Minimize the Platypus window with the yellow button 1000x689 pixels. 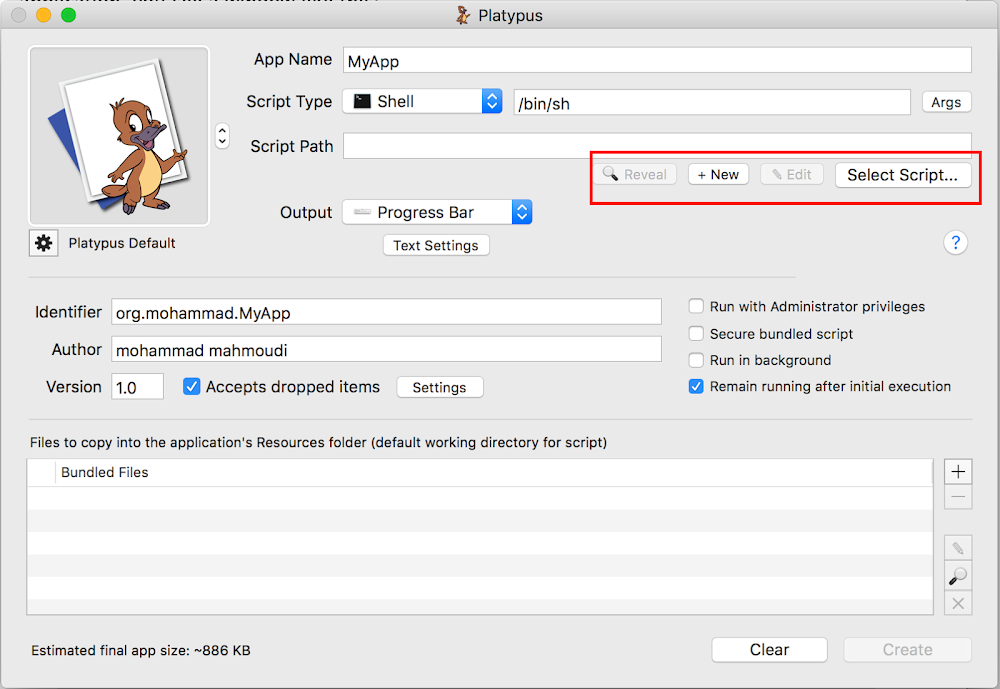point(43,15)
